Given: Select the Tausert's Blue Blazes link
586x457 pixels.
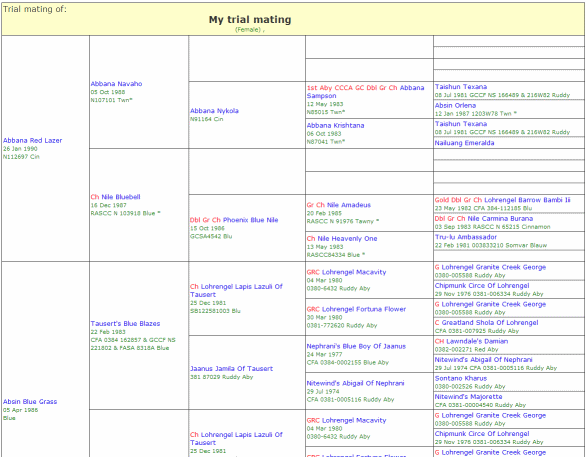Looking at the screenshot, I should click(x=125, y=324).
